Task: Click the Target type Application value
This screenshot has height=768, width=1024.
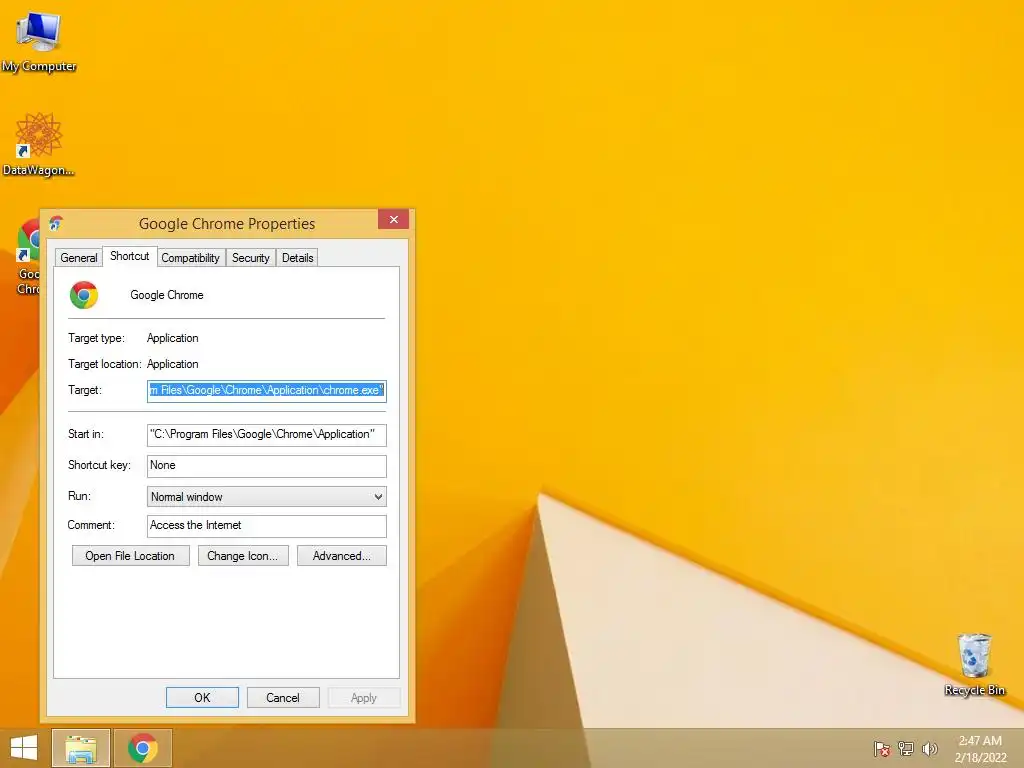Action: 172,338
